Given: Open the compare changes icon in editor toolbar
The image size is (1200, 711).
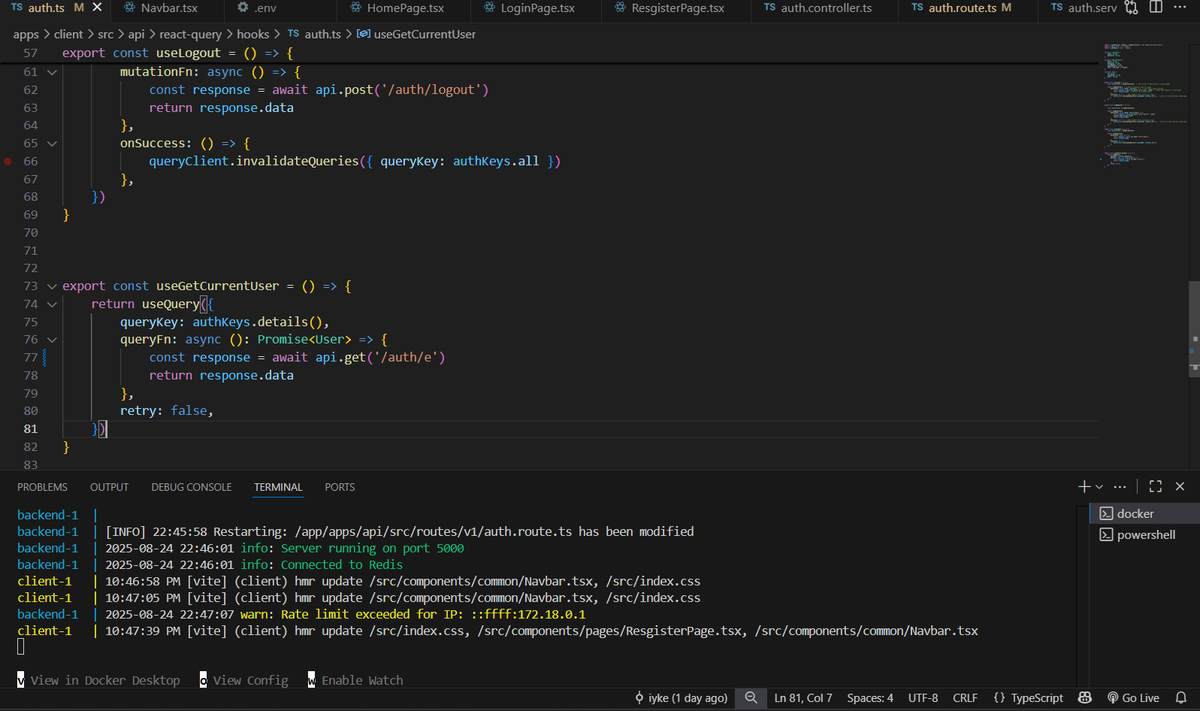Looking at the screenshot, I should [x=1132, y=8].
